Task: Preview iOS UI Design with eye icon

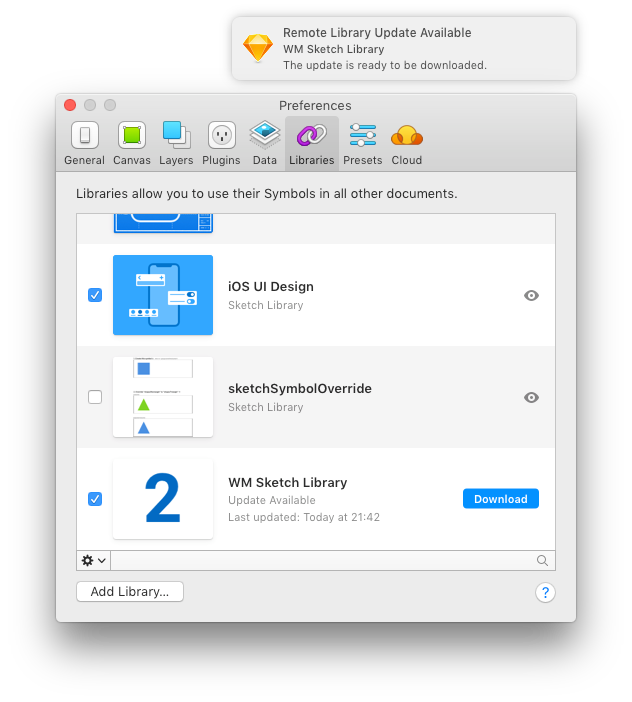Action: pyautogui.click(x=531, y=295)
